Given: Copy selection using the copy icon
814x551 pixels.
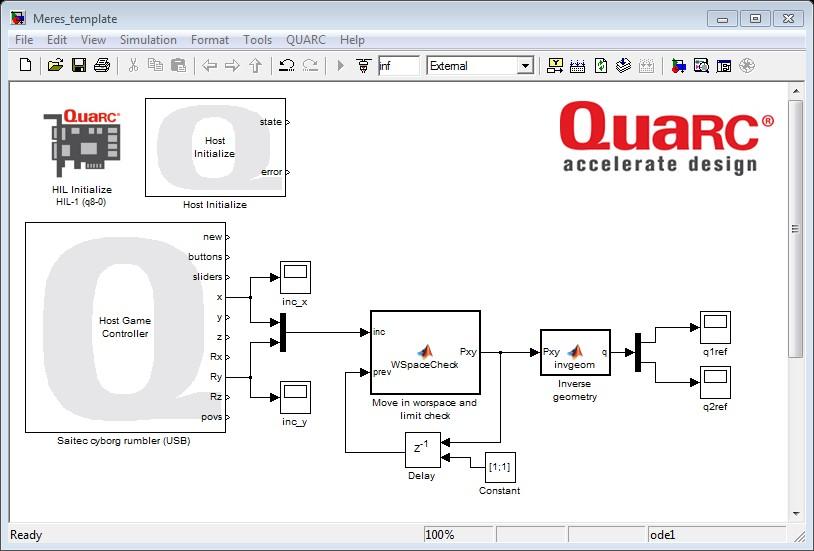Looking at the screenshot, I should point(155,65).
